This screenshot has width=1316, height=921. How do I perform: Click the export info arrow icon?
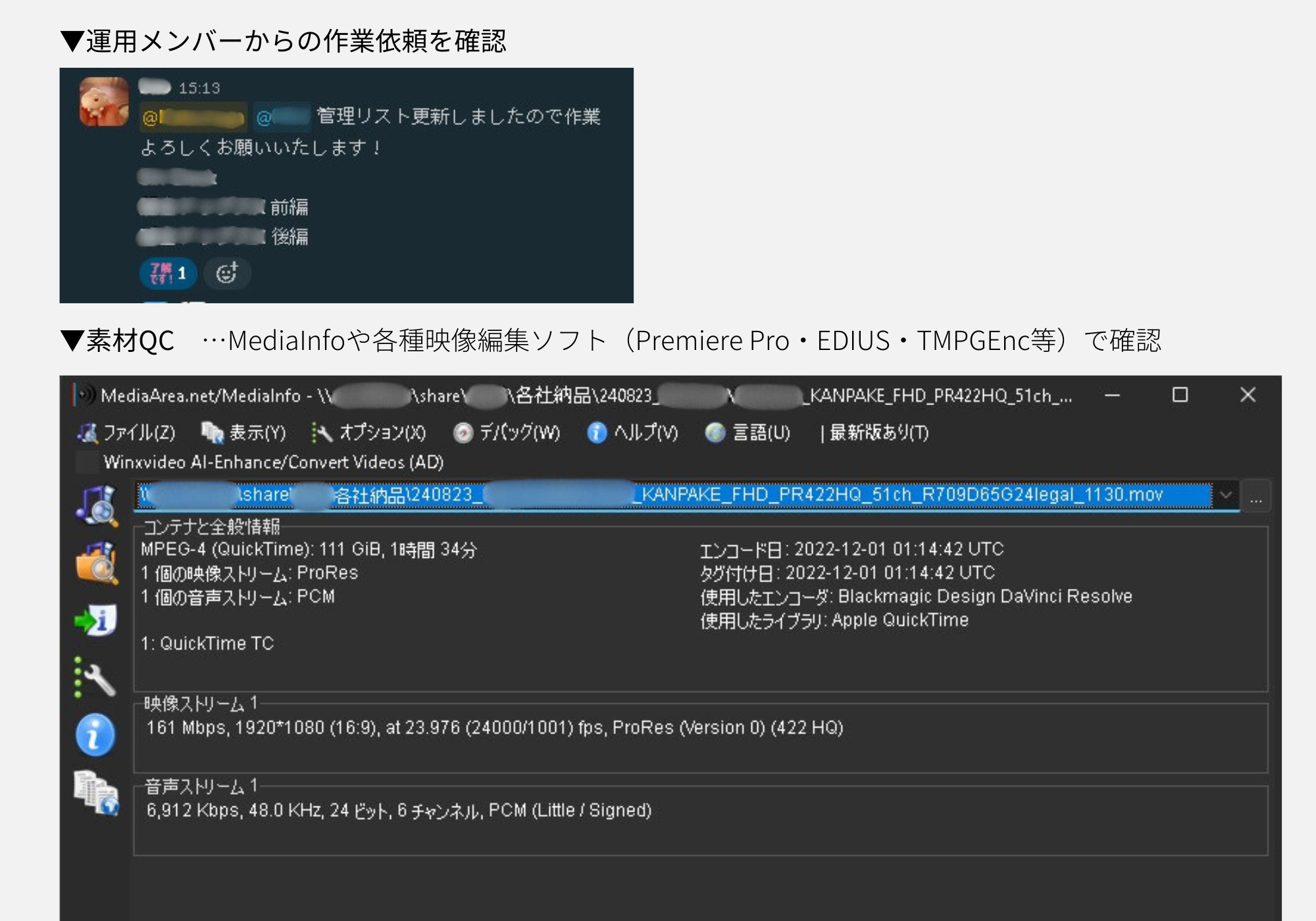click(96, 620)
